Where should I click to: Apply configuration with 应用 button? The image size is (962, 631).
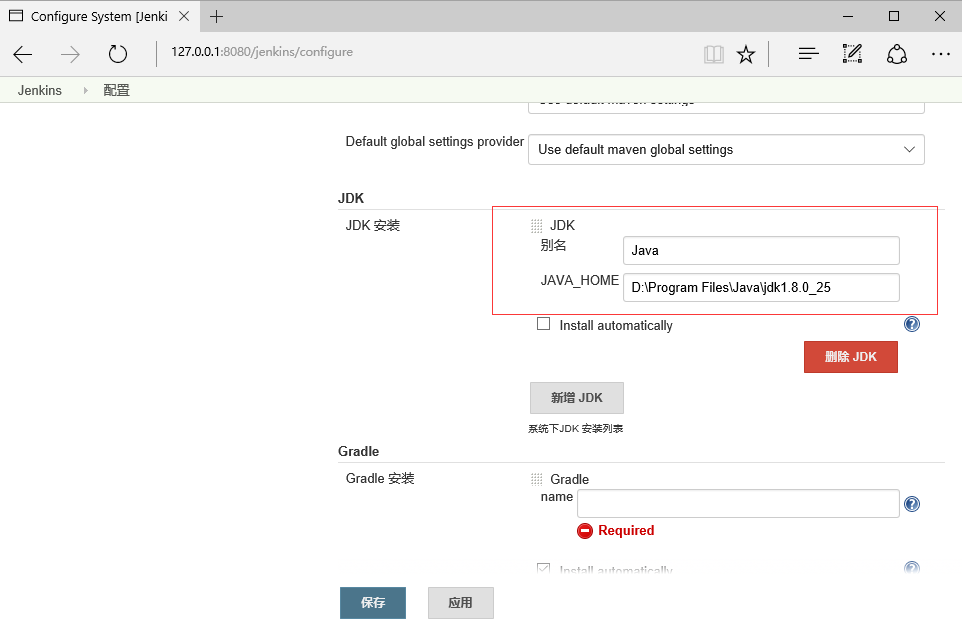461,603
